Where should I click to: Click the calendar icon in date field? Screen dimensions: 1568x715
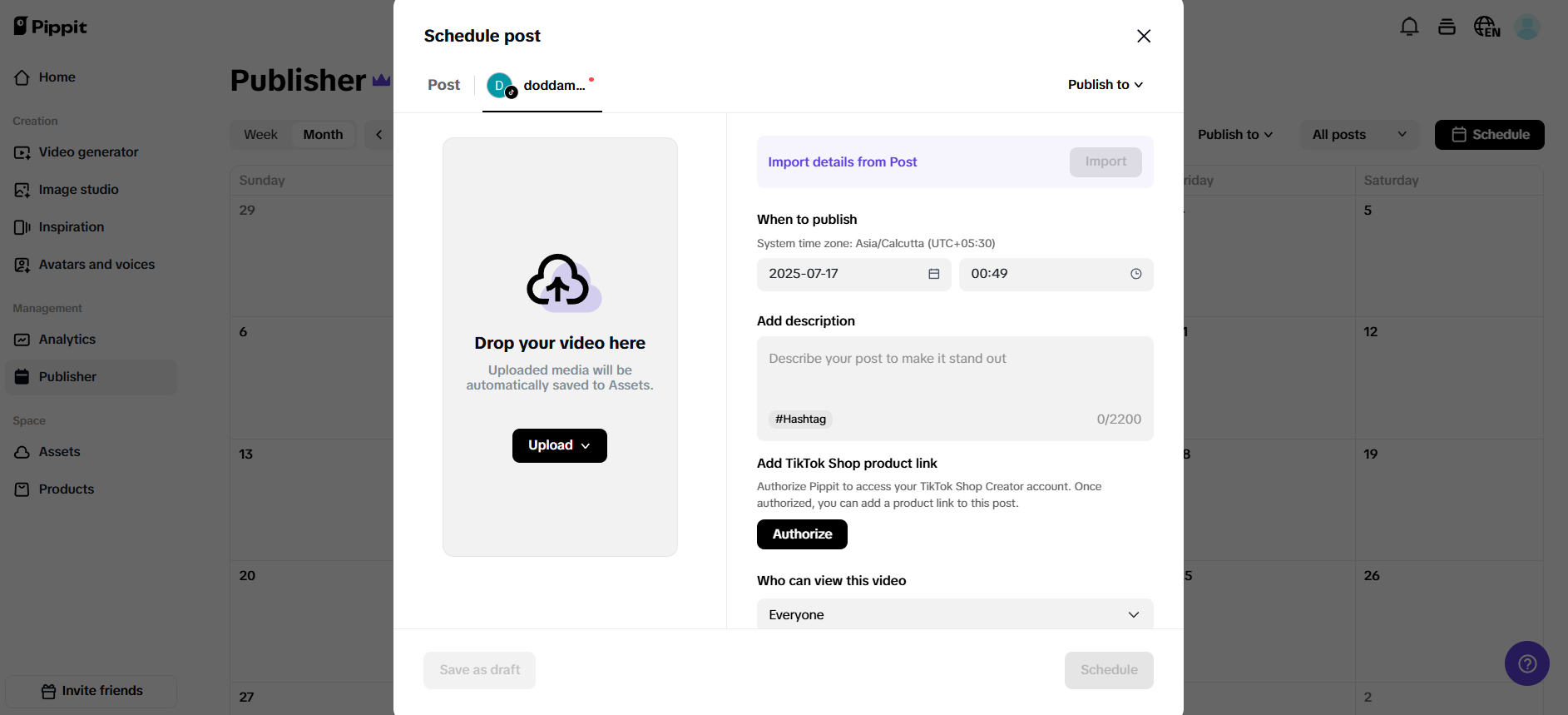point(933,274)
